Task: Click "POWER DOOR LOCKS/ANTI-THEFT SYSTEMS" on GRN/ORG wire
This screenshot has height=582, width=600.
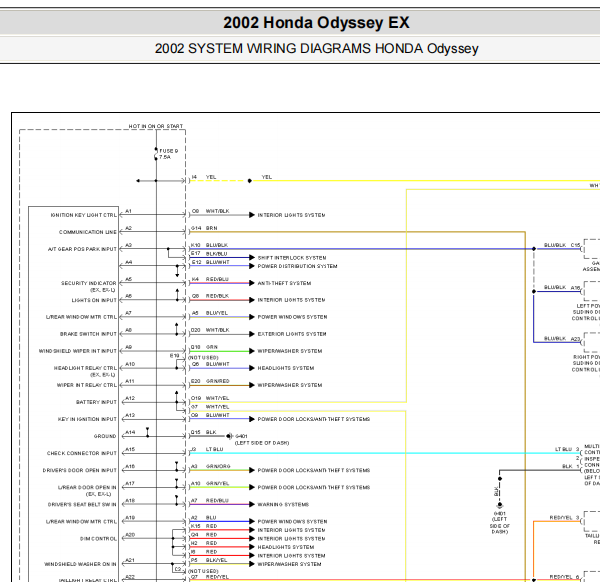Action: 314,470
